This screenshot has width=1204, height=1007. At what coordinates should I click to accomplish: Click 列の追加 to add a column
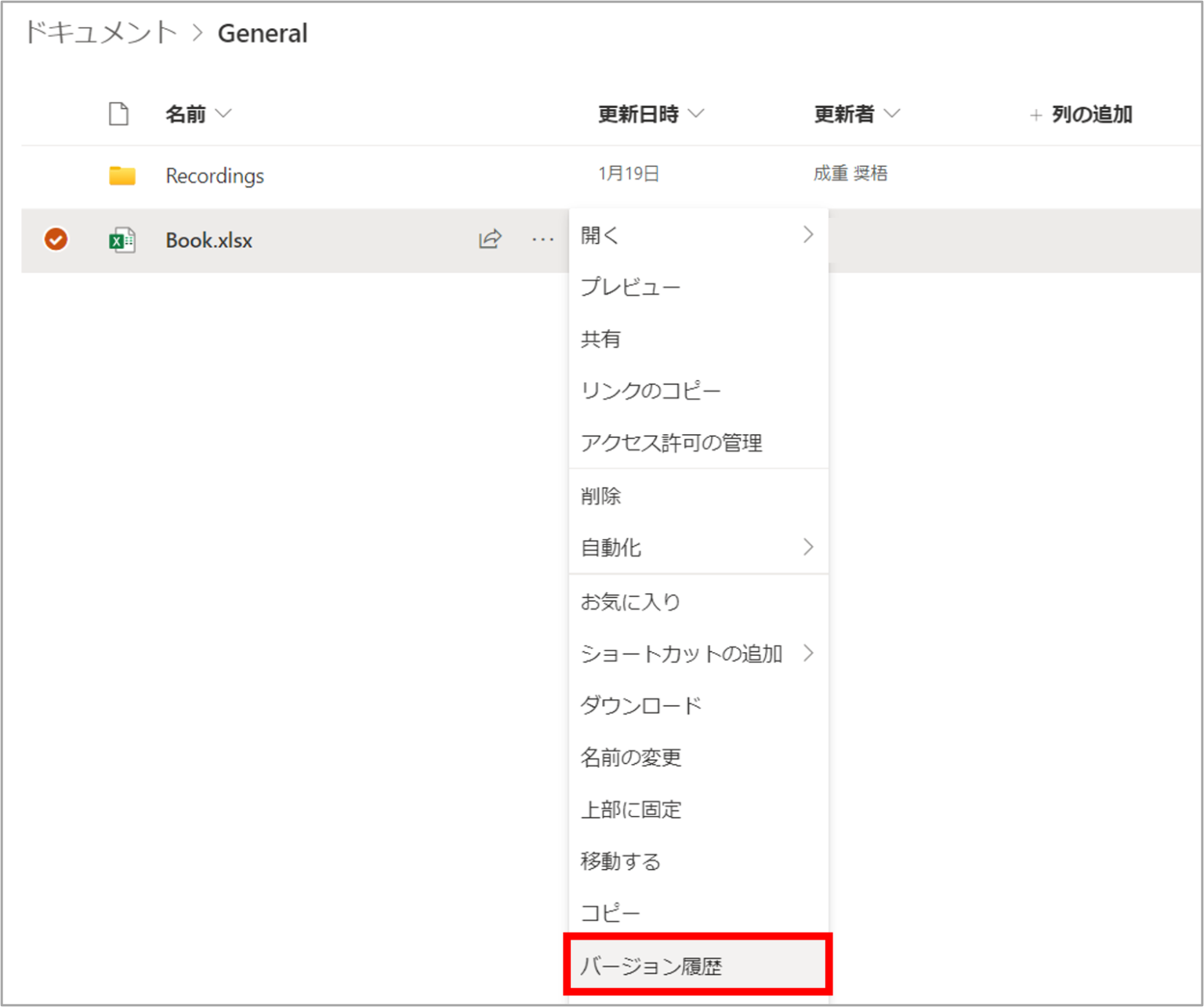click(x=1081, y=115)
